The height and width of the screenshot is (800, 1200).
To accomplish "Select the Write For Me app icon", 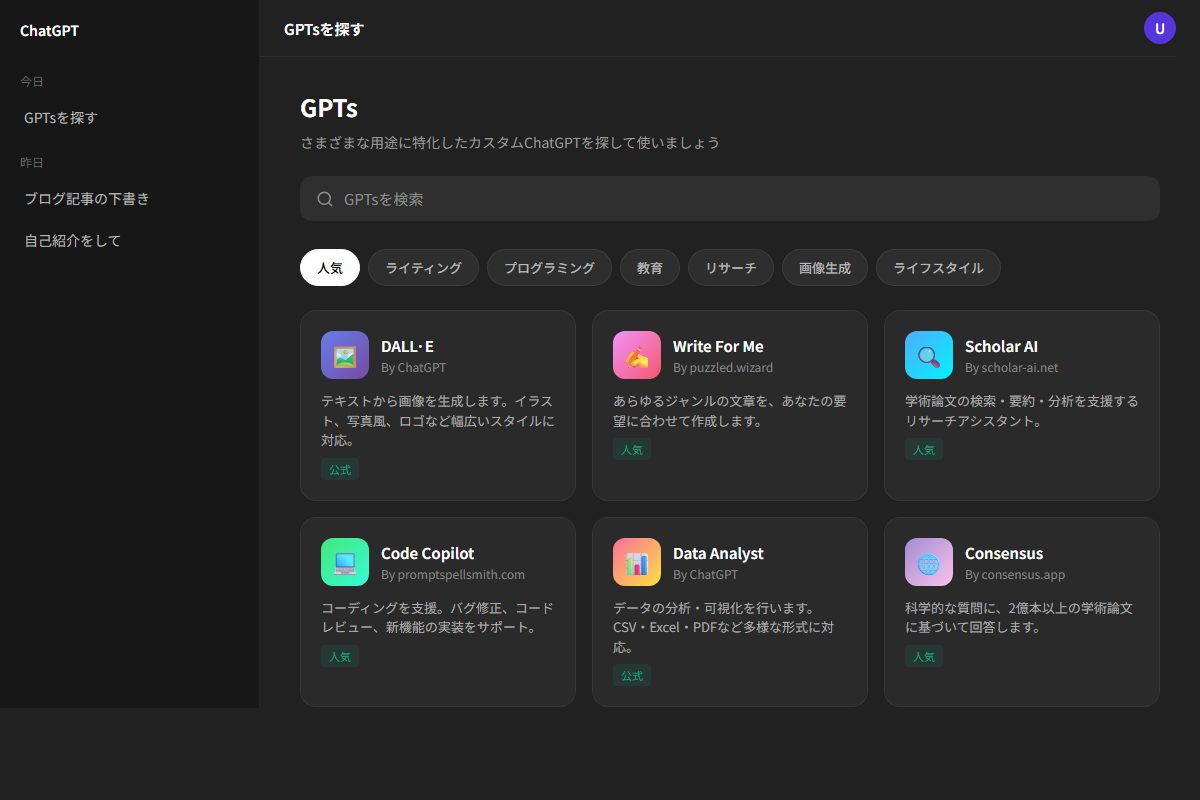I will tap(637, 355).
